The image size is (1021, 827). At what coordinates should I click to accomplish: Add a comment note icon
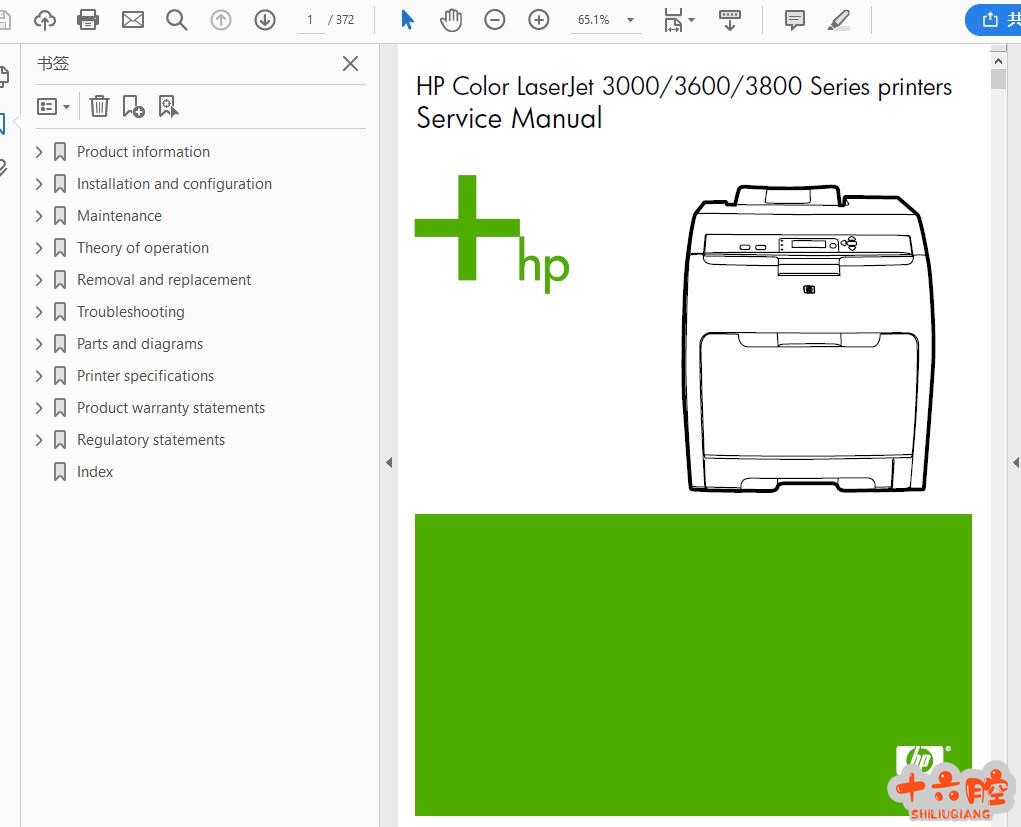795,20
